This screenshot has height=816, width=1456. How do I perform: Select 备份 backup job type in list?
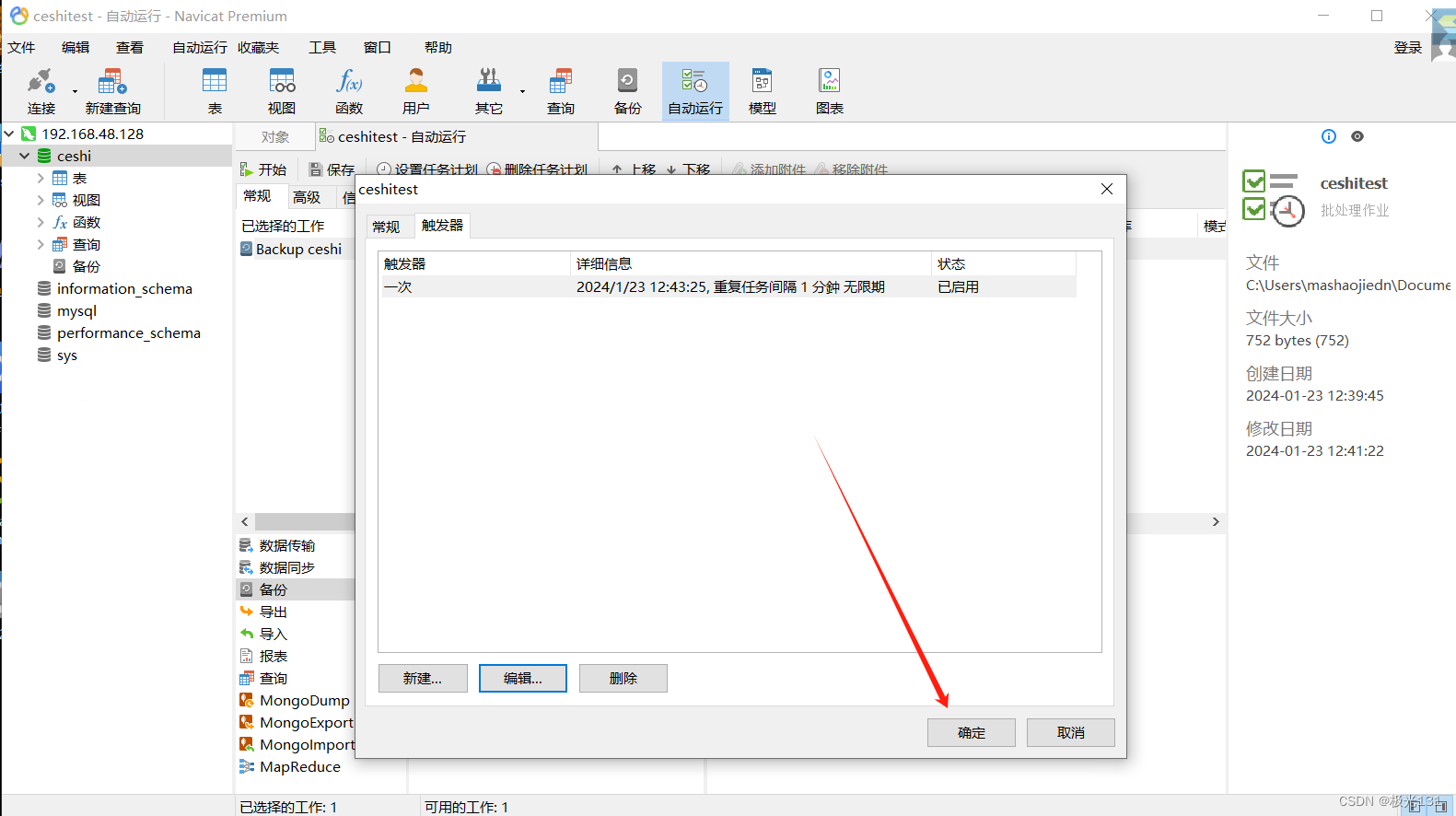tap(295, 589)
